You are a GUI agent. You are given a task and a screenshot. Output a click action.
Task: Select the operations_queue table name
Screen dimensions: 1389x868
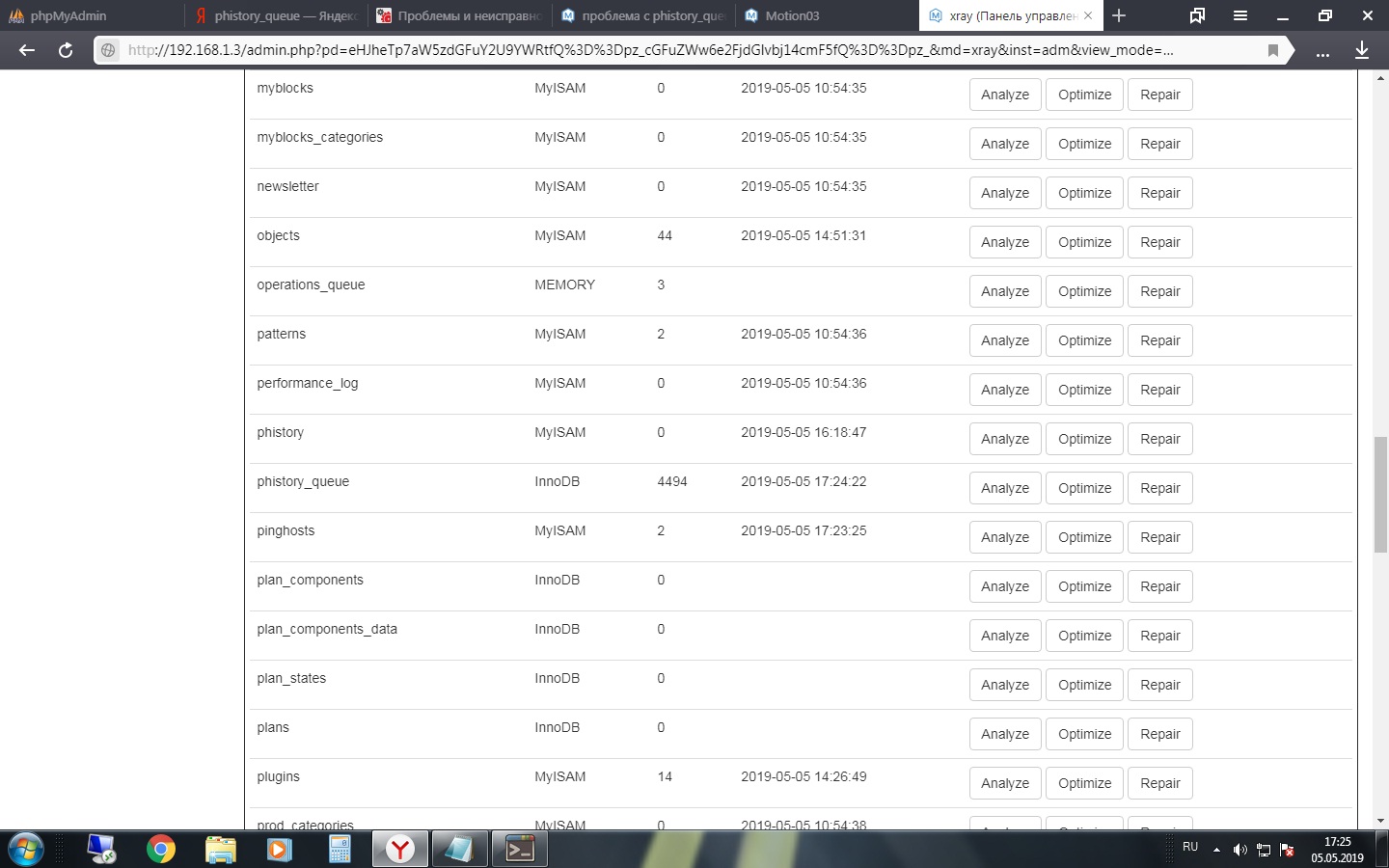point(311,285)
